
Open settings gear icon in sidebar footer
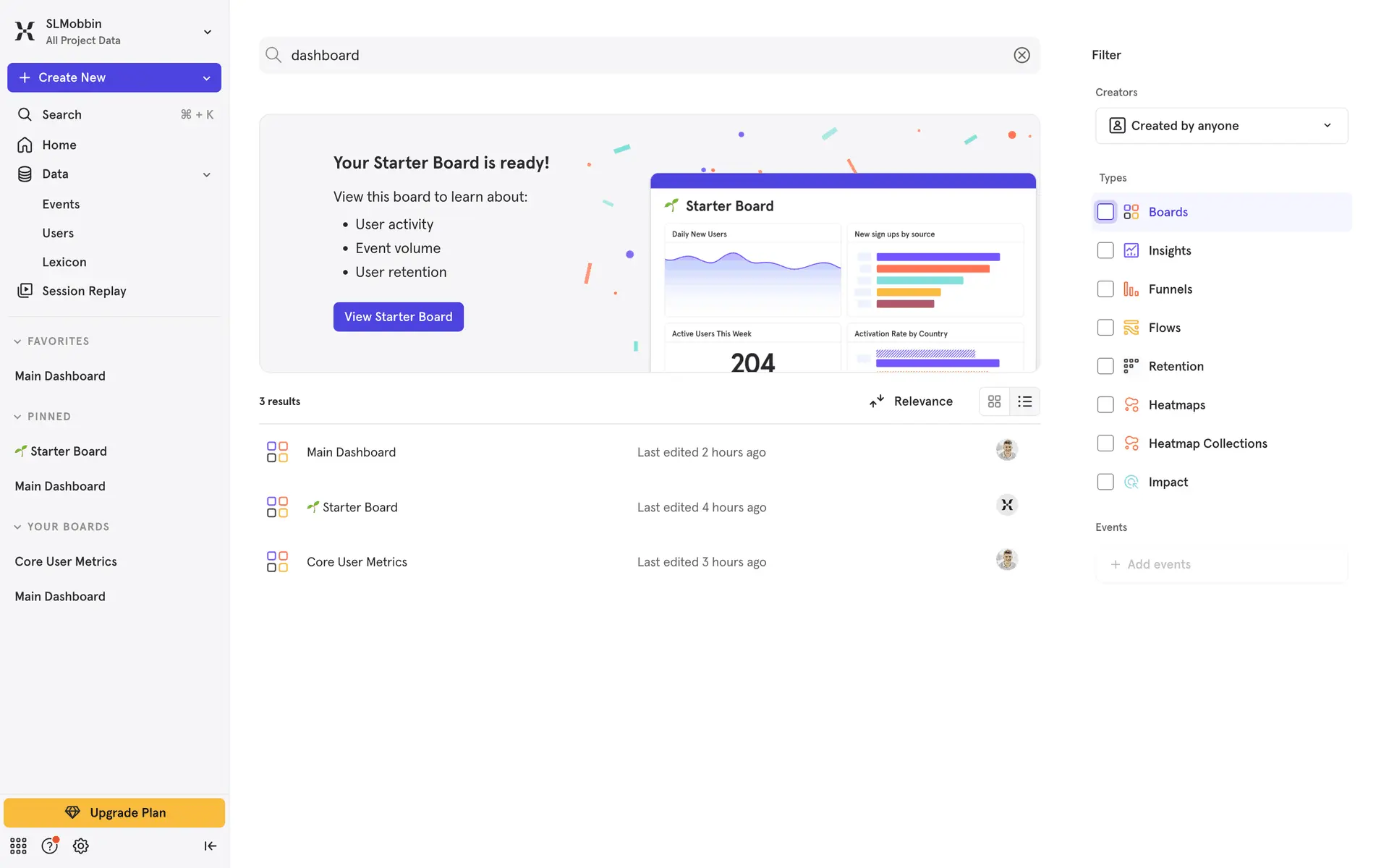81,846
